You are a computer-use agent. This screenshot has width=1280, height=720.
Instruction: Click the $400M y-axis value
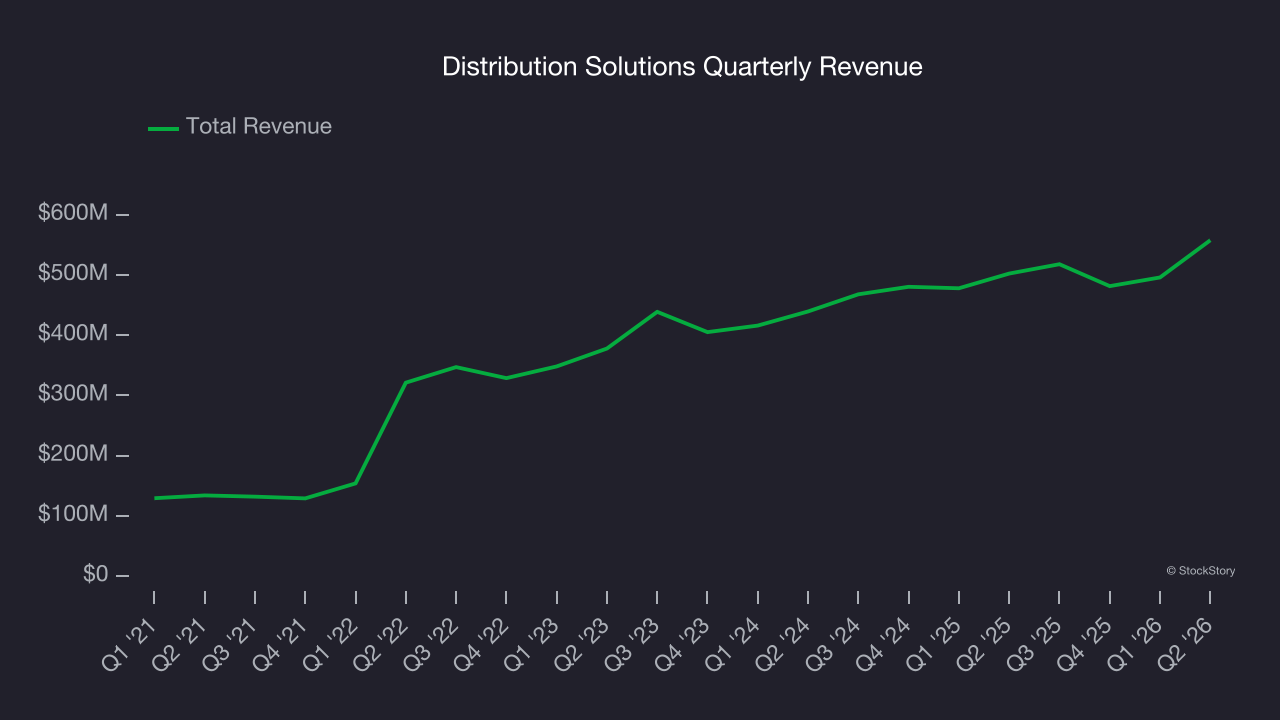coord(73,333)
